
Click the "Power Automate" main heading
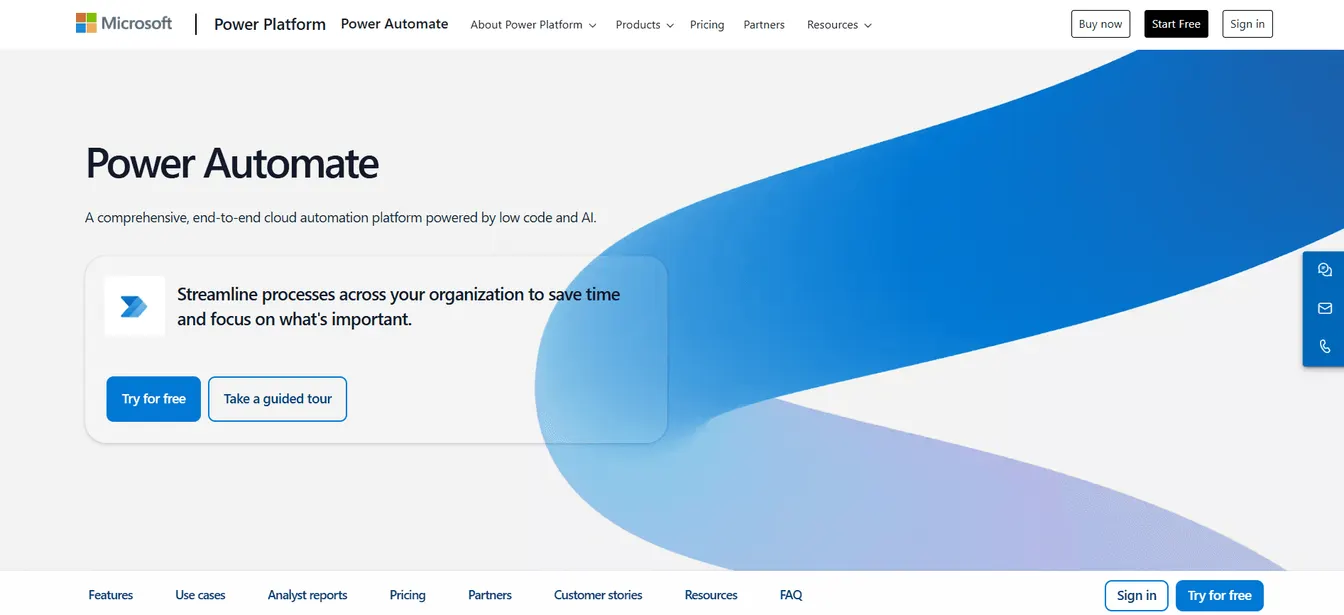pyautogui.click(x=232, y=163)
